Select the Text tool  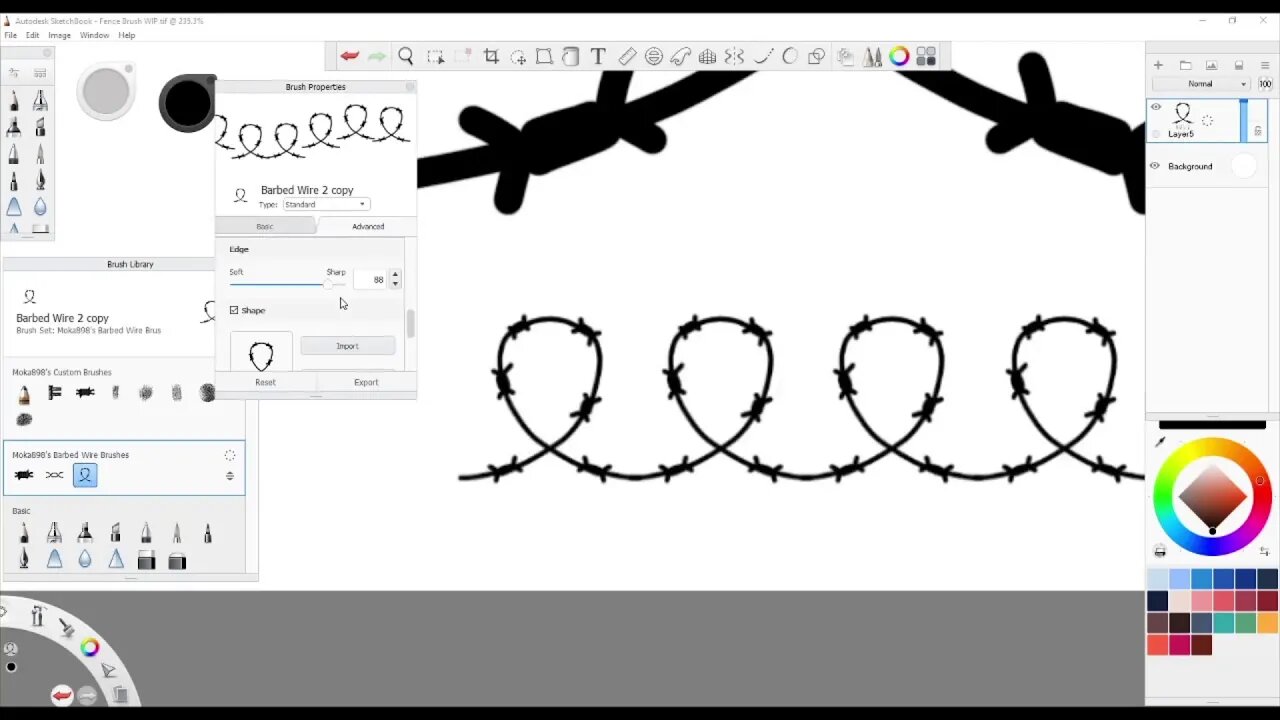coord(598,56)
